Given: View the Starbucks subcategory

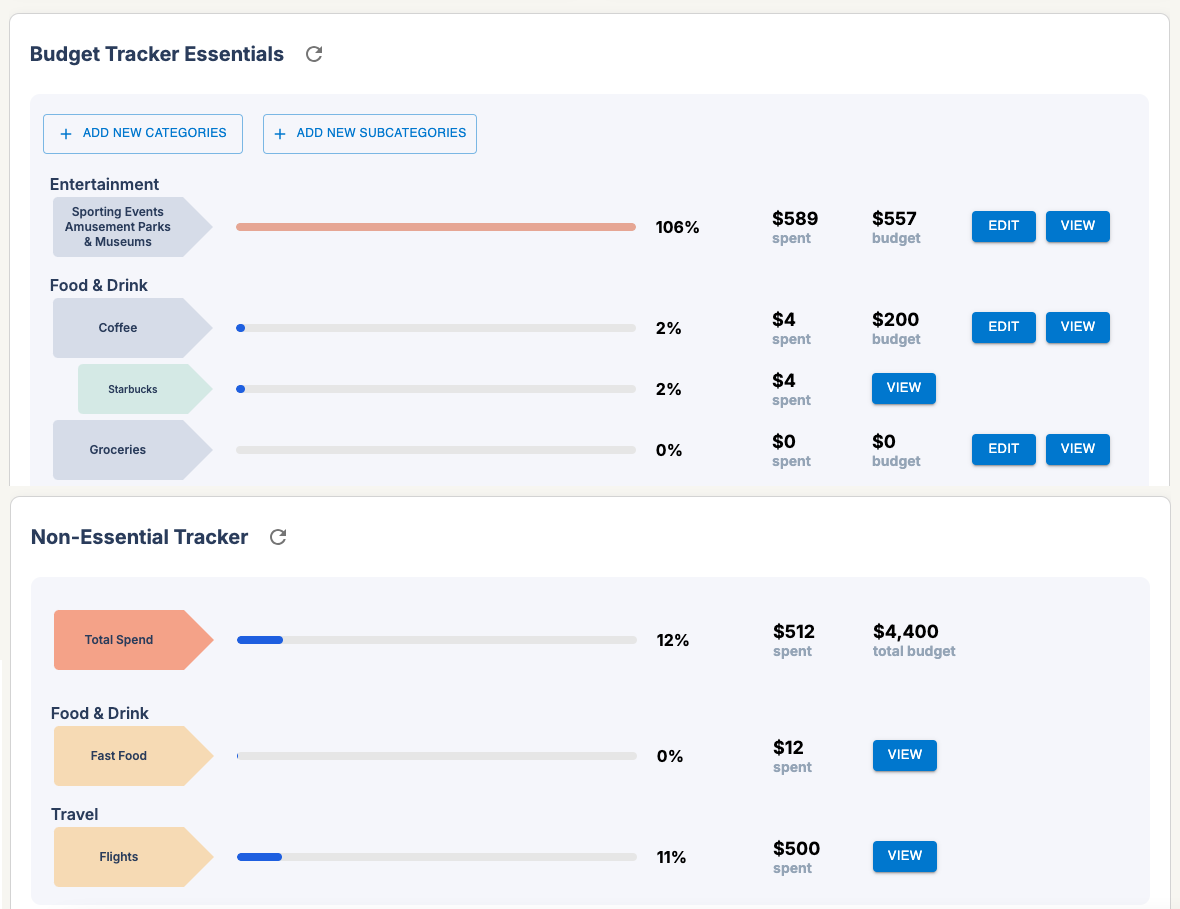Looking at the screenshot, I should [x=903, y=388].
